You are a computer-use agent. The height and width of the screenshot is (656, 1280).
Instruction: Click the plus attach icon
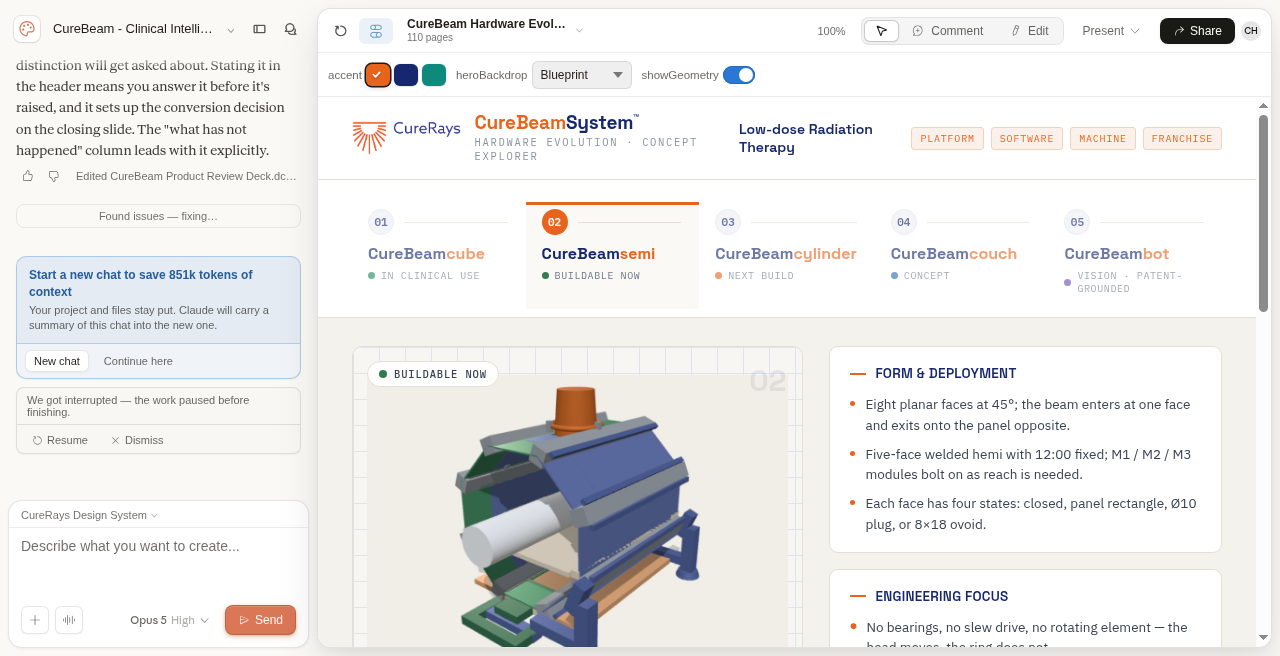click(x=35, y=620)
